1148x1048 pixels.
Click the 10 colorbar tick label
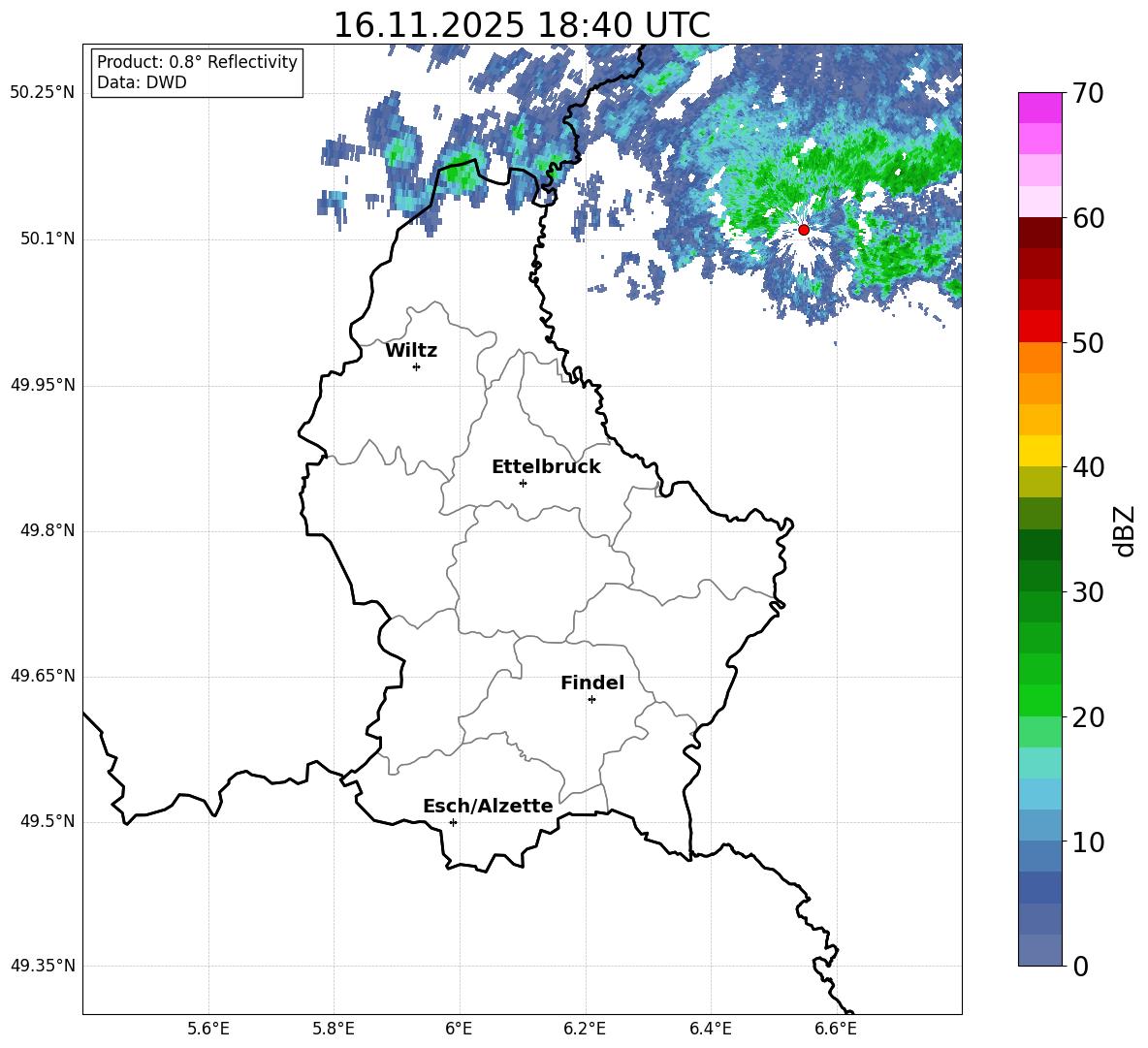1087,842
